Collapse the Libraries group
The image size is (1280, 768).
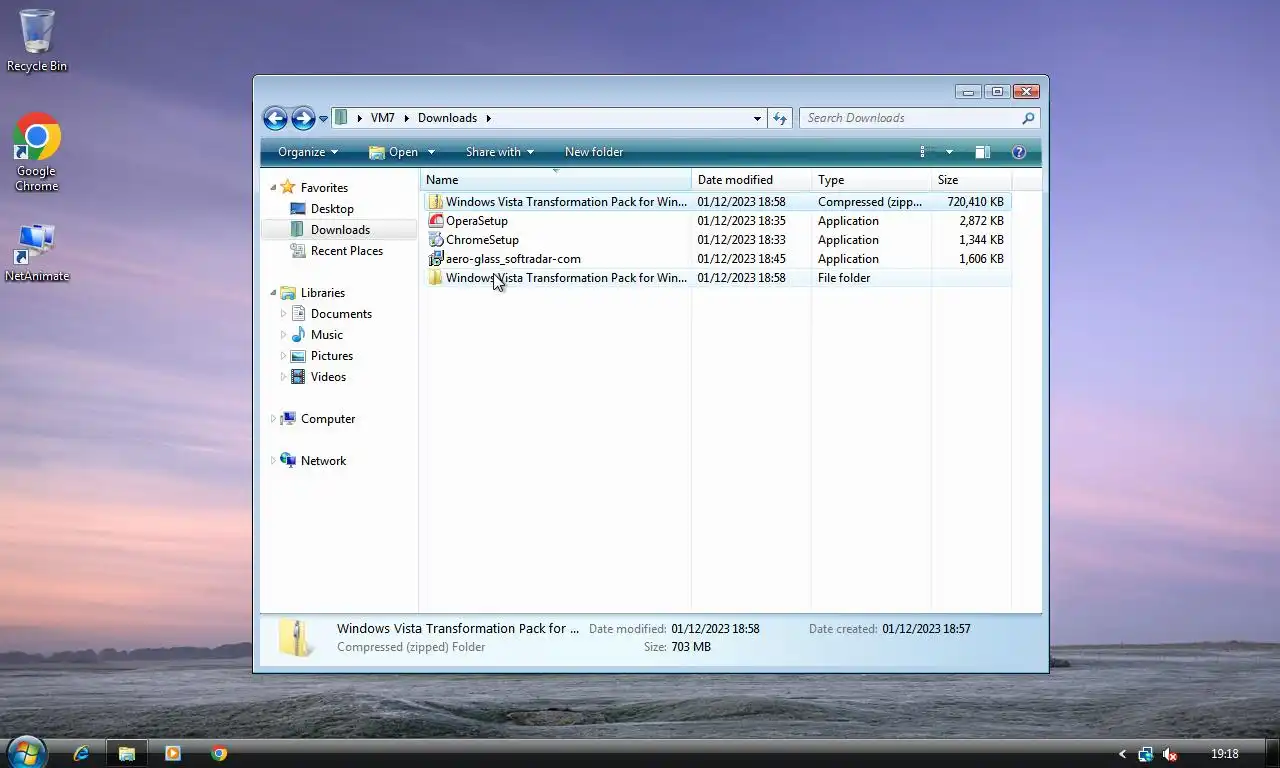point(272,292)
